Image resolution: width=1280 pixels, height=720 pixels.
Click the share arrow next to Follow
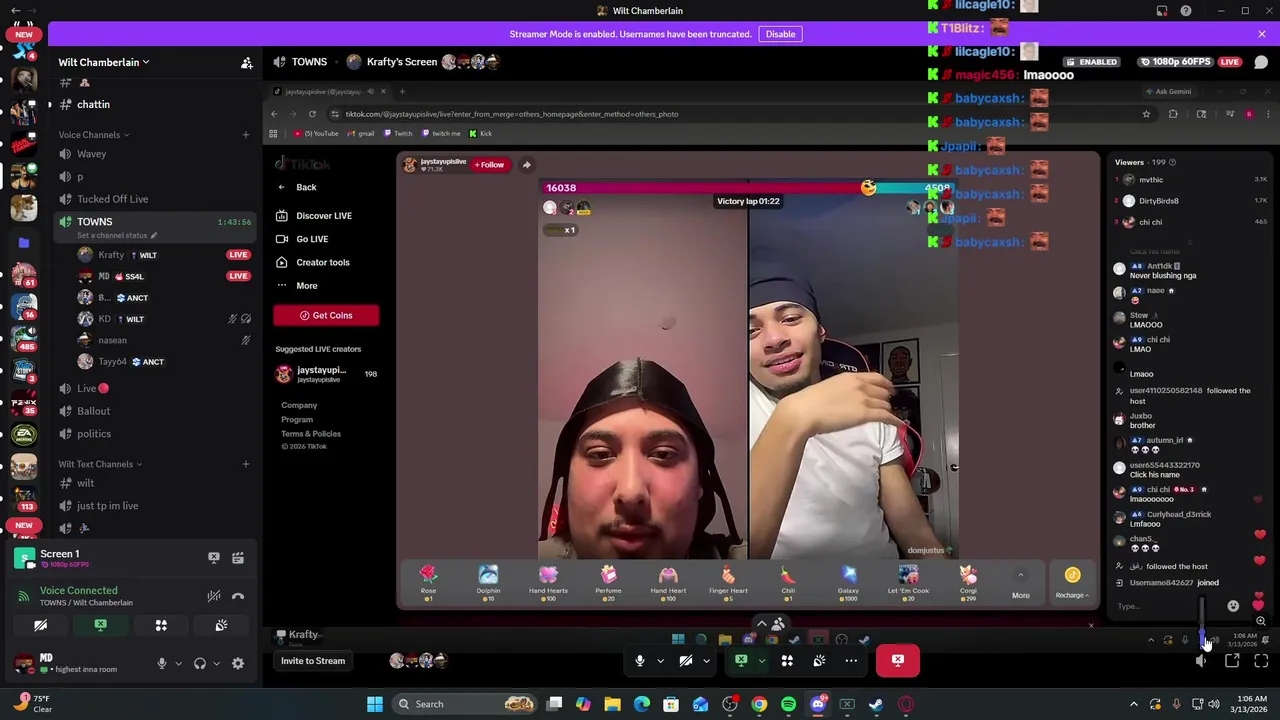[x=527, y=165]
